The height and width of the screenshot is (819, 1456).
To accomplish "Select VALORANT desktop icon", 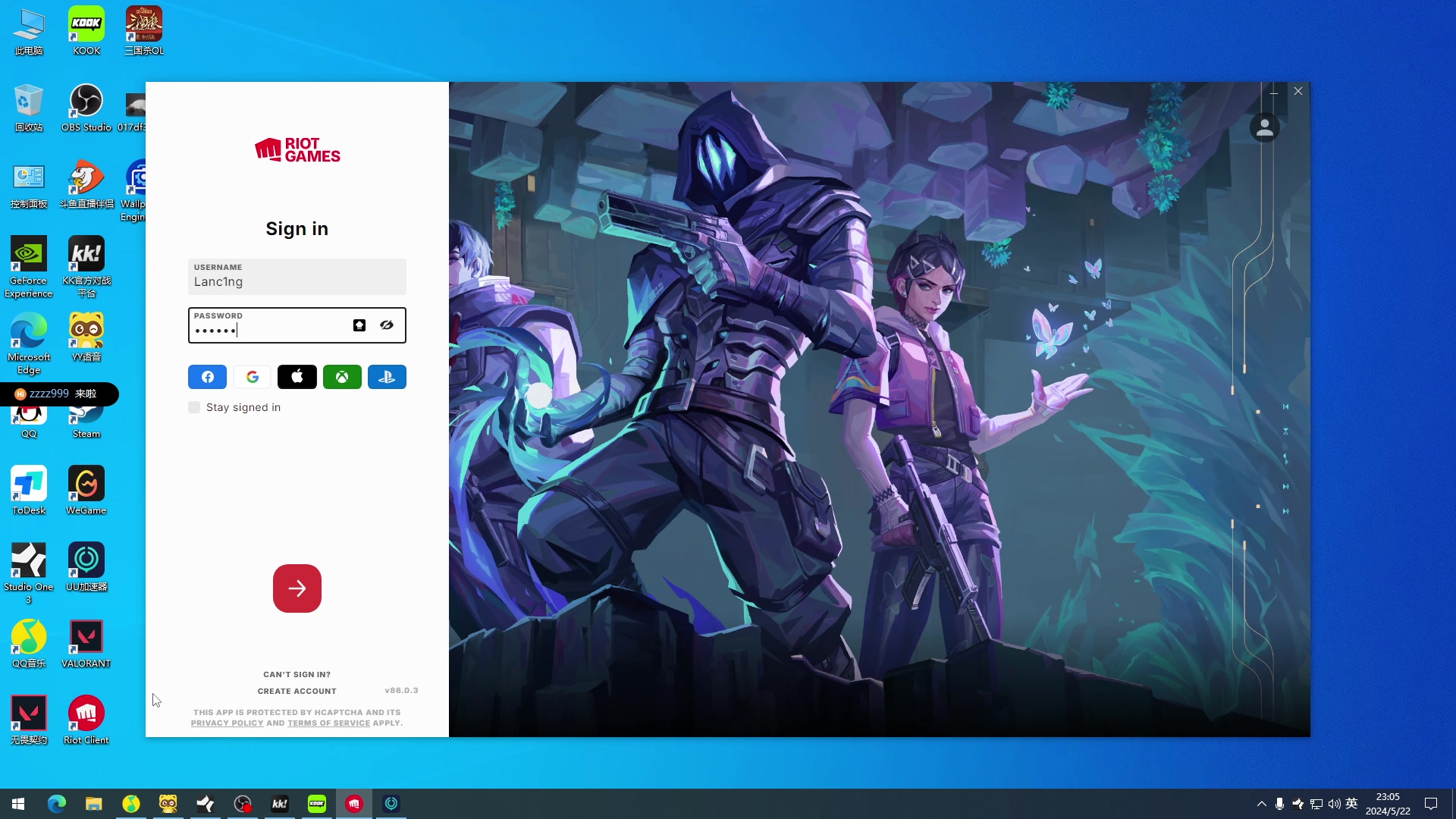I will [x=86, y=644].
